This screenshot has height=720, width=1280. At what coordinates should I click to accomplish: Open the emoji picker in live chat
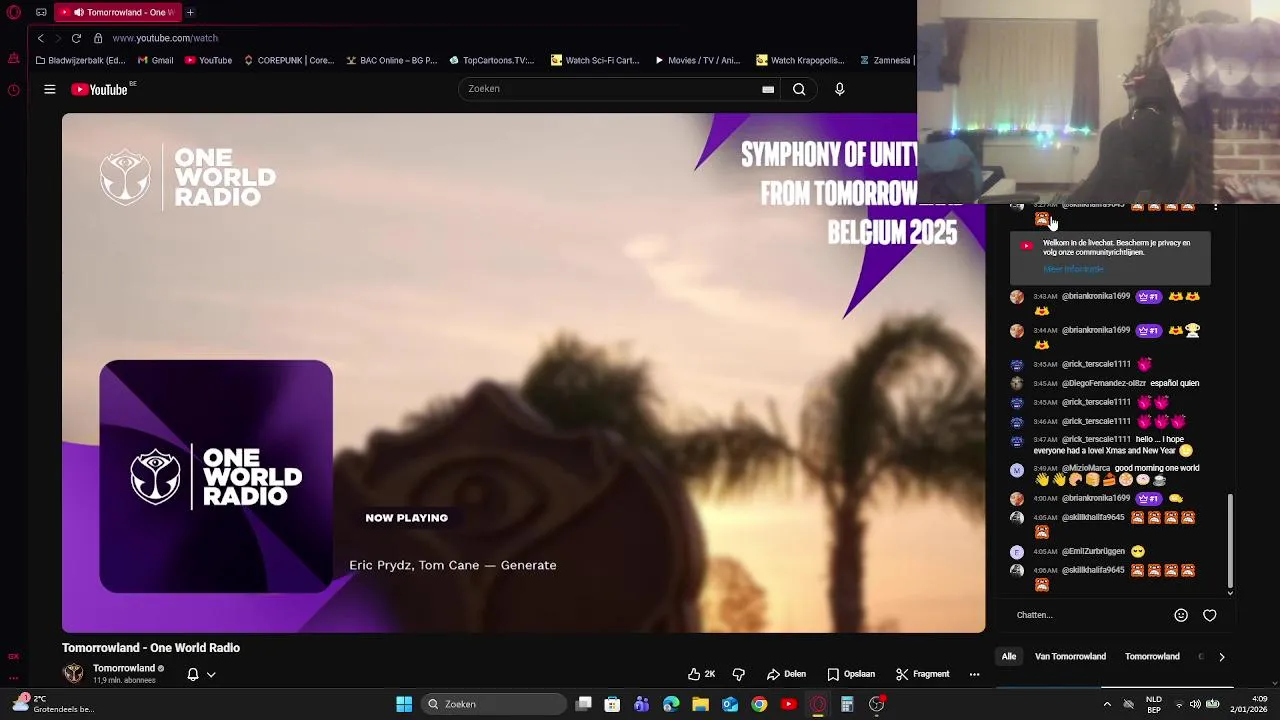point(1181,615)
